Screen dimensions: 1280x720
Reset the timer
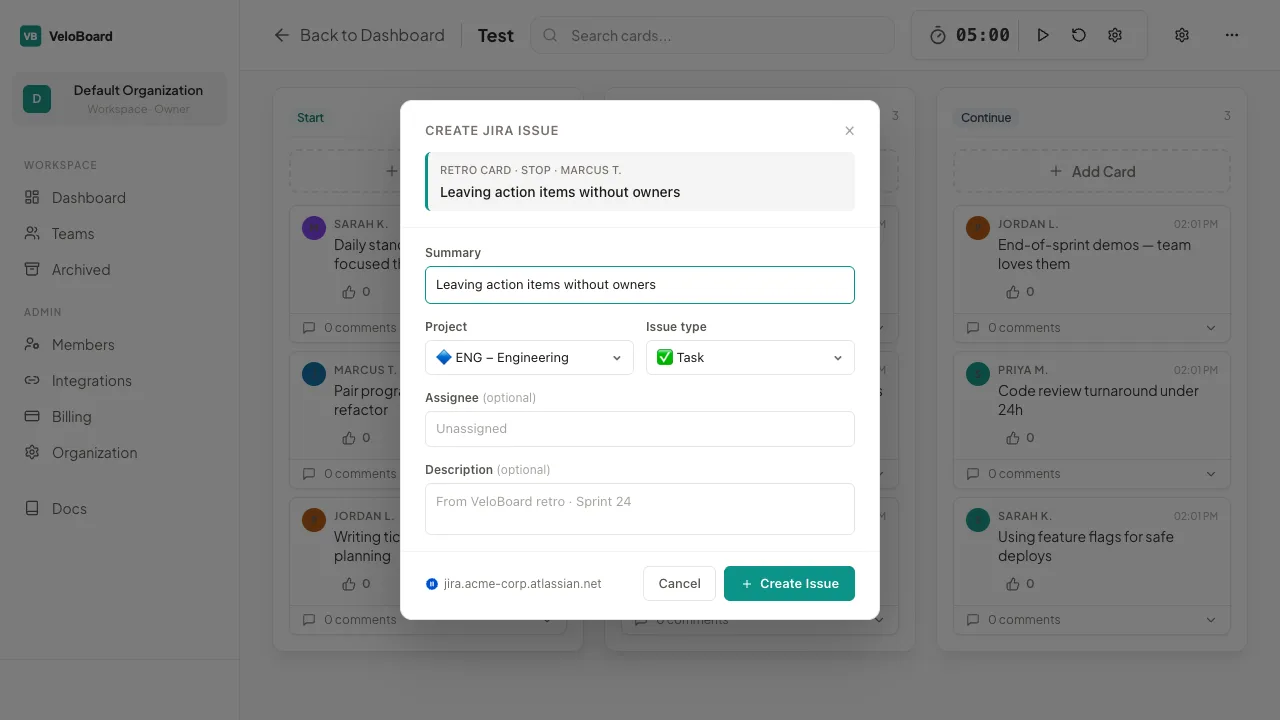click(1079, 35)
